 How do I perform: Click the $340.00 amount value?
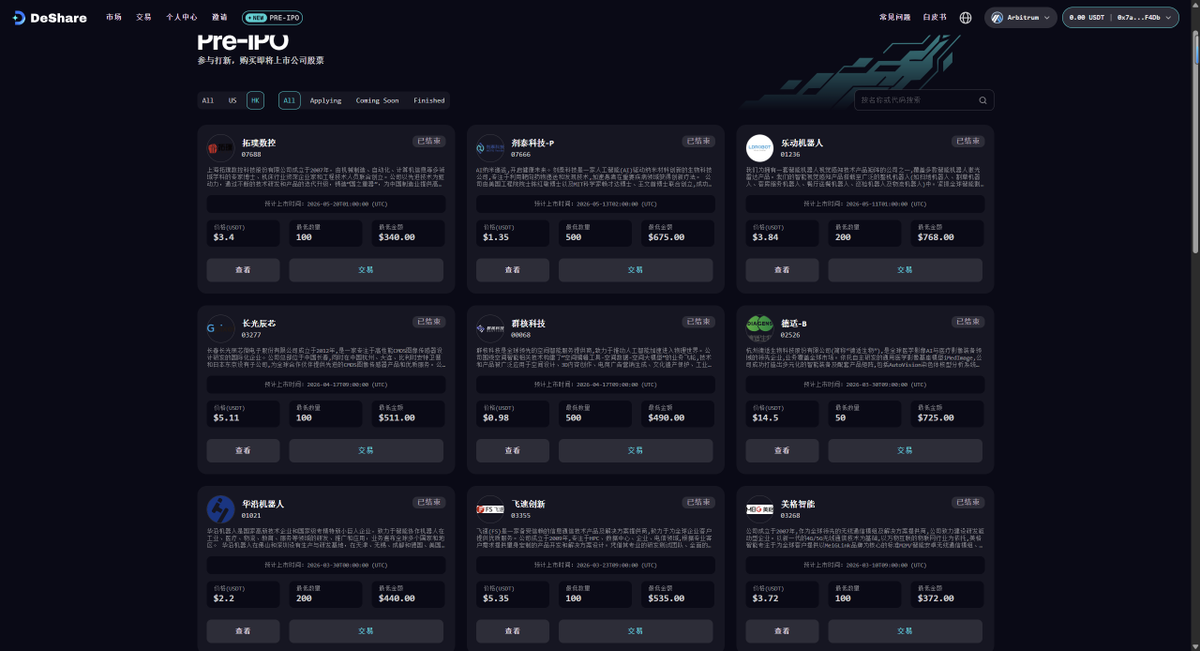397,237
